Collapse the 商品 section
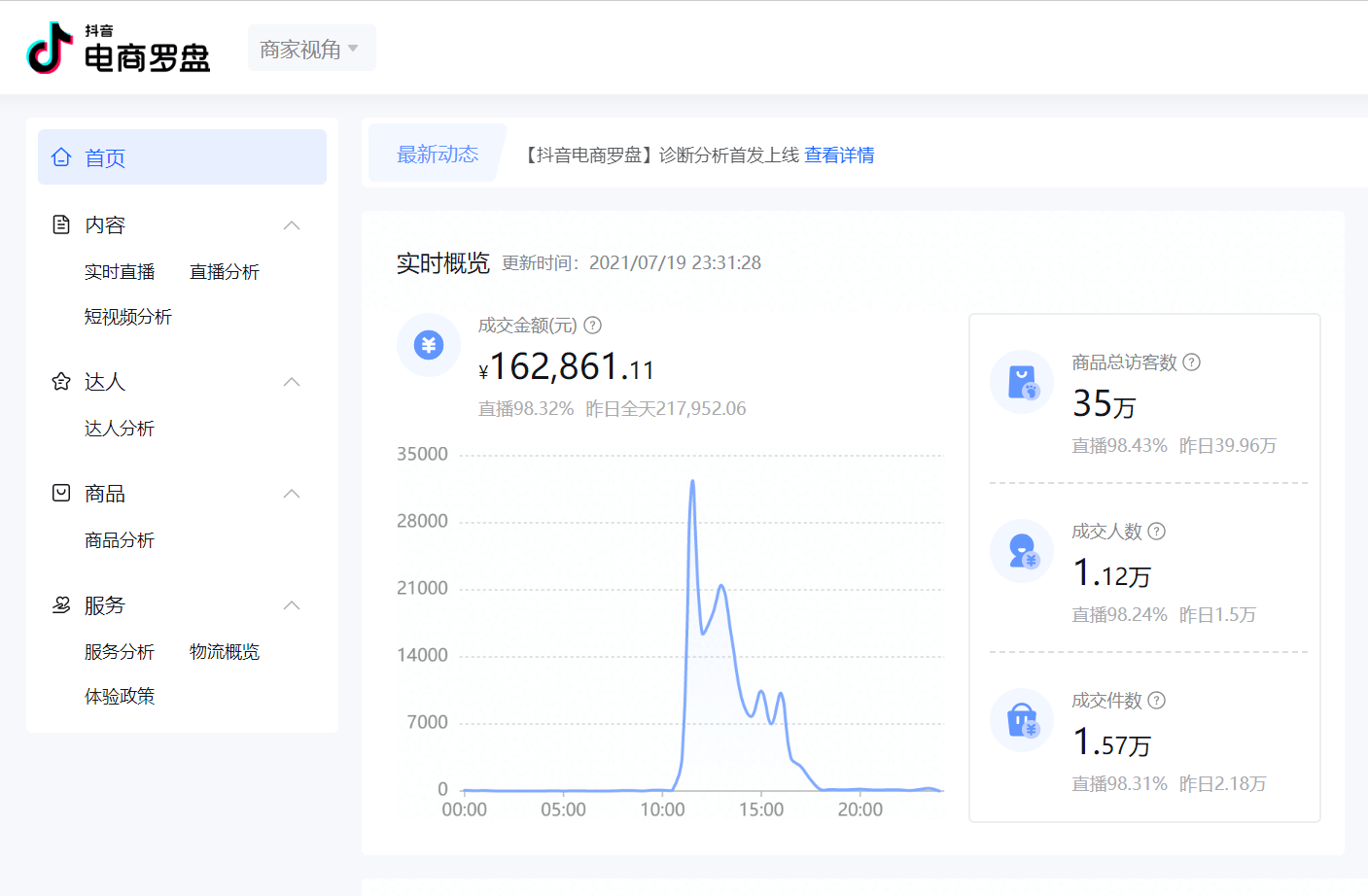 tap(292, 494)
